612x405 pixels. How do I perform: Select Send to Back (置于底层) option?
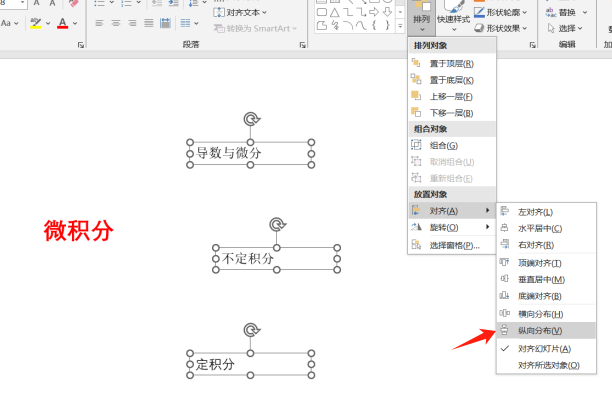(x=452, y=80)
